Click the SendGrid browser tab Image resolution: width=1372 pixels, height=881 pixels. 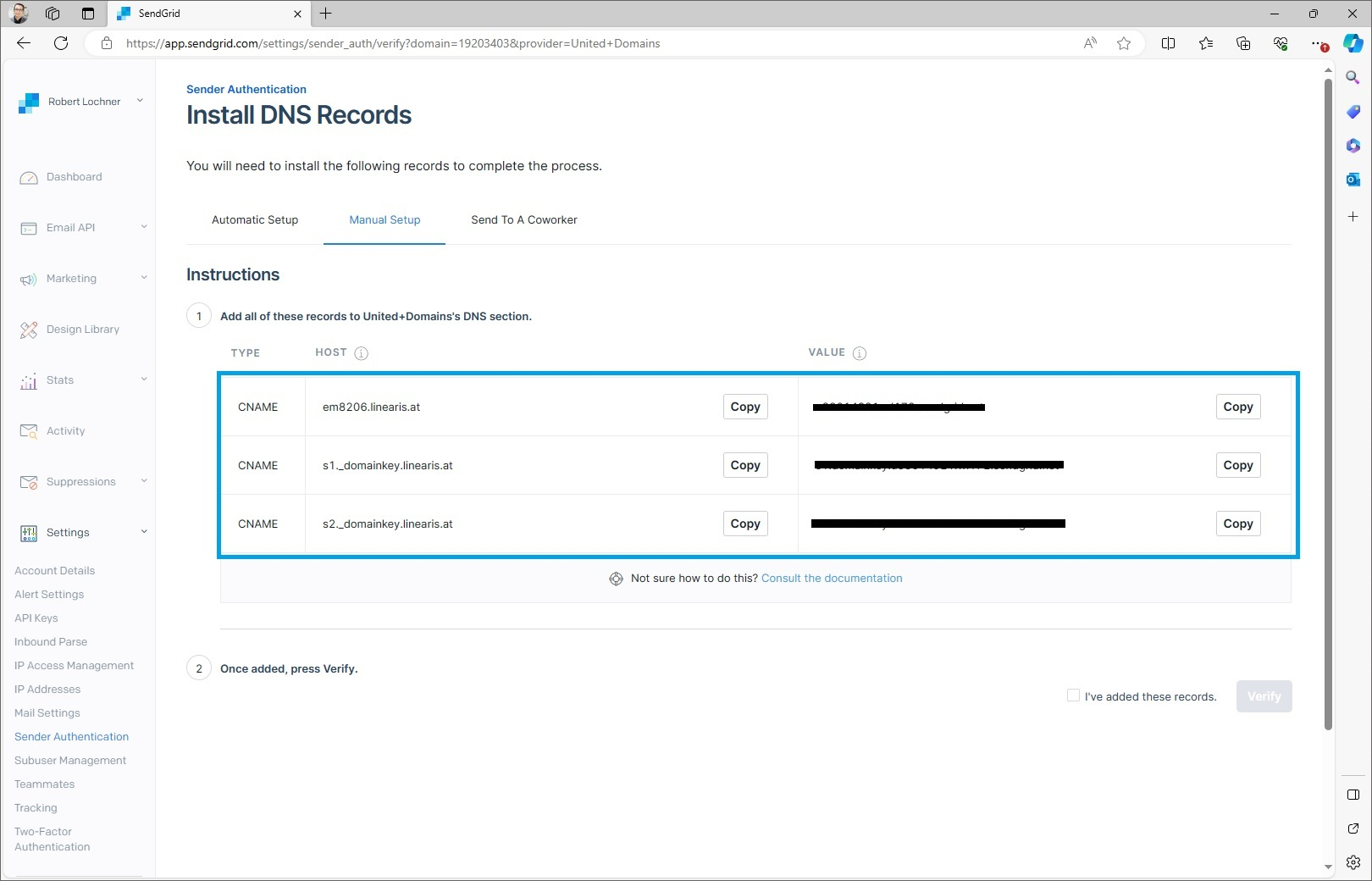(209, 14)
